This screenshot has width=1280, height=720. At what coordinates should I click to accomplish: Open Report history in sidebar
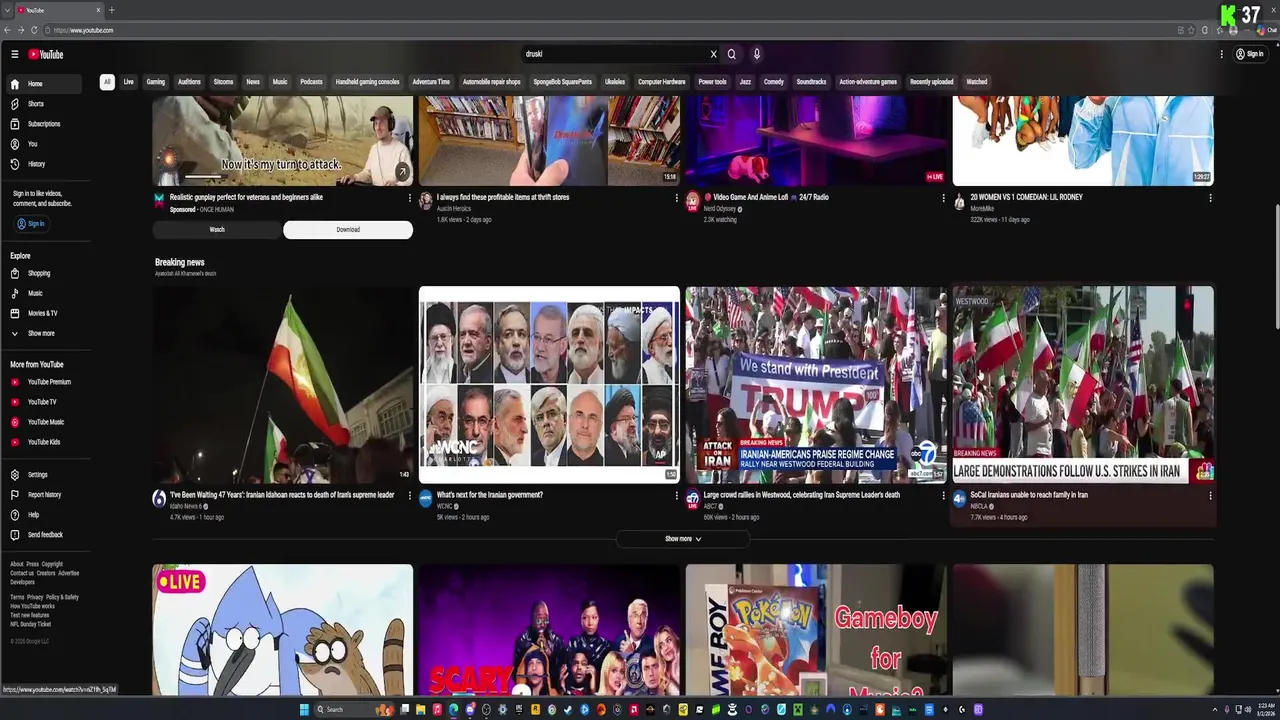(45, 495)
